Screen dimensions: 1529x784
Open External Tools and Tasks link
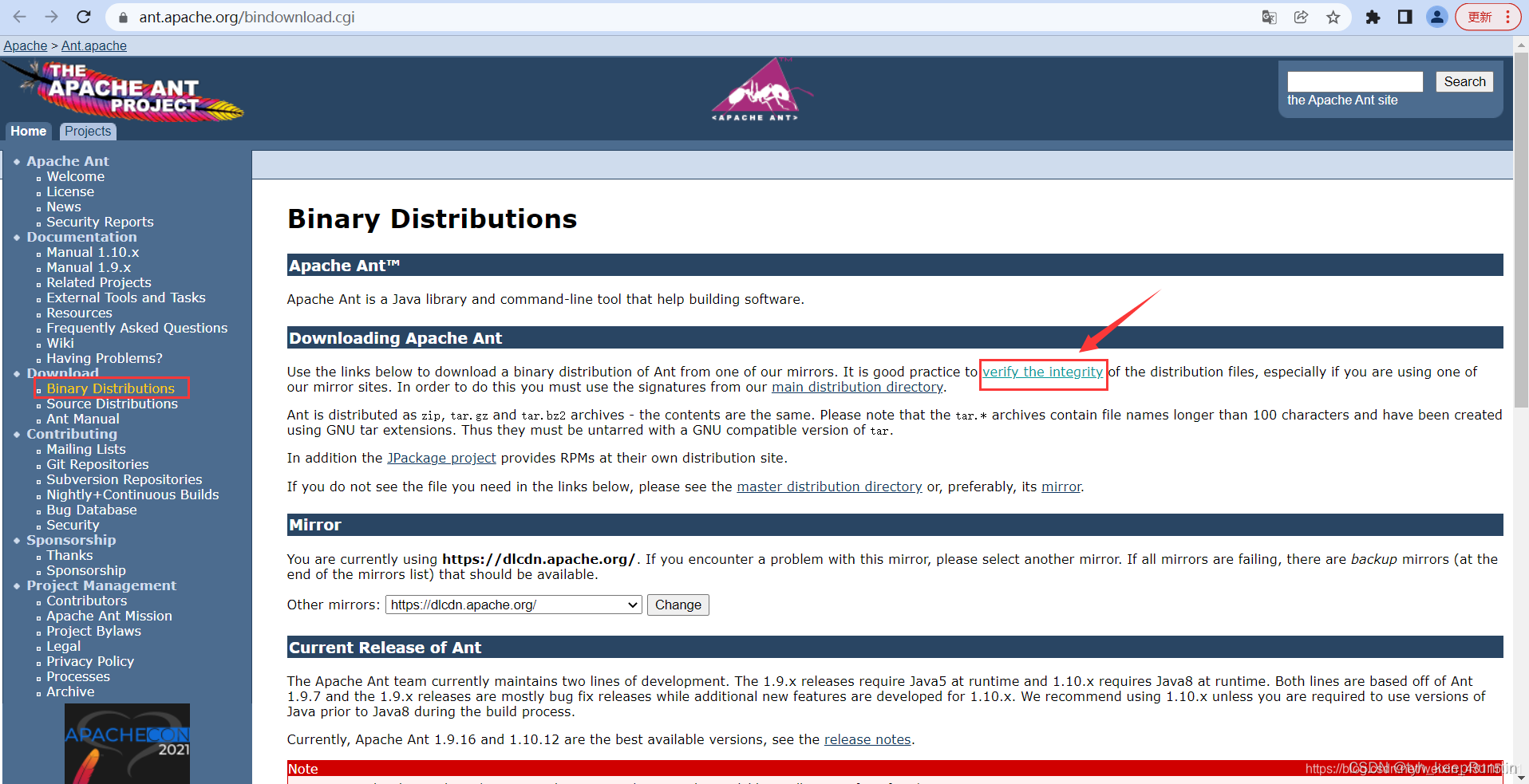[x=126, y=297]
